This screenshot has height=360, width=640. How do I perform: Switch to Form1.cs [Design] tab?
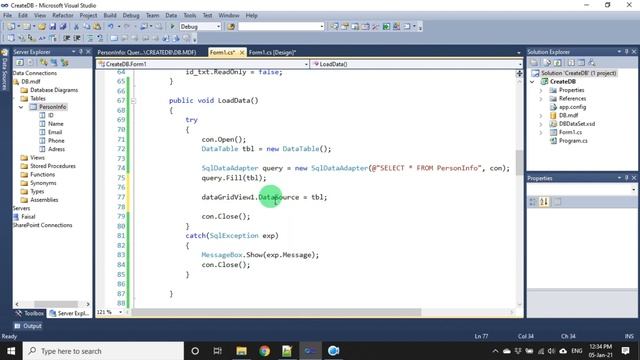[272, 52]
